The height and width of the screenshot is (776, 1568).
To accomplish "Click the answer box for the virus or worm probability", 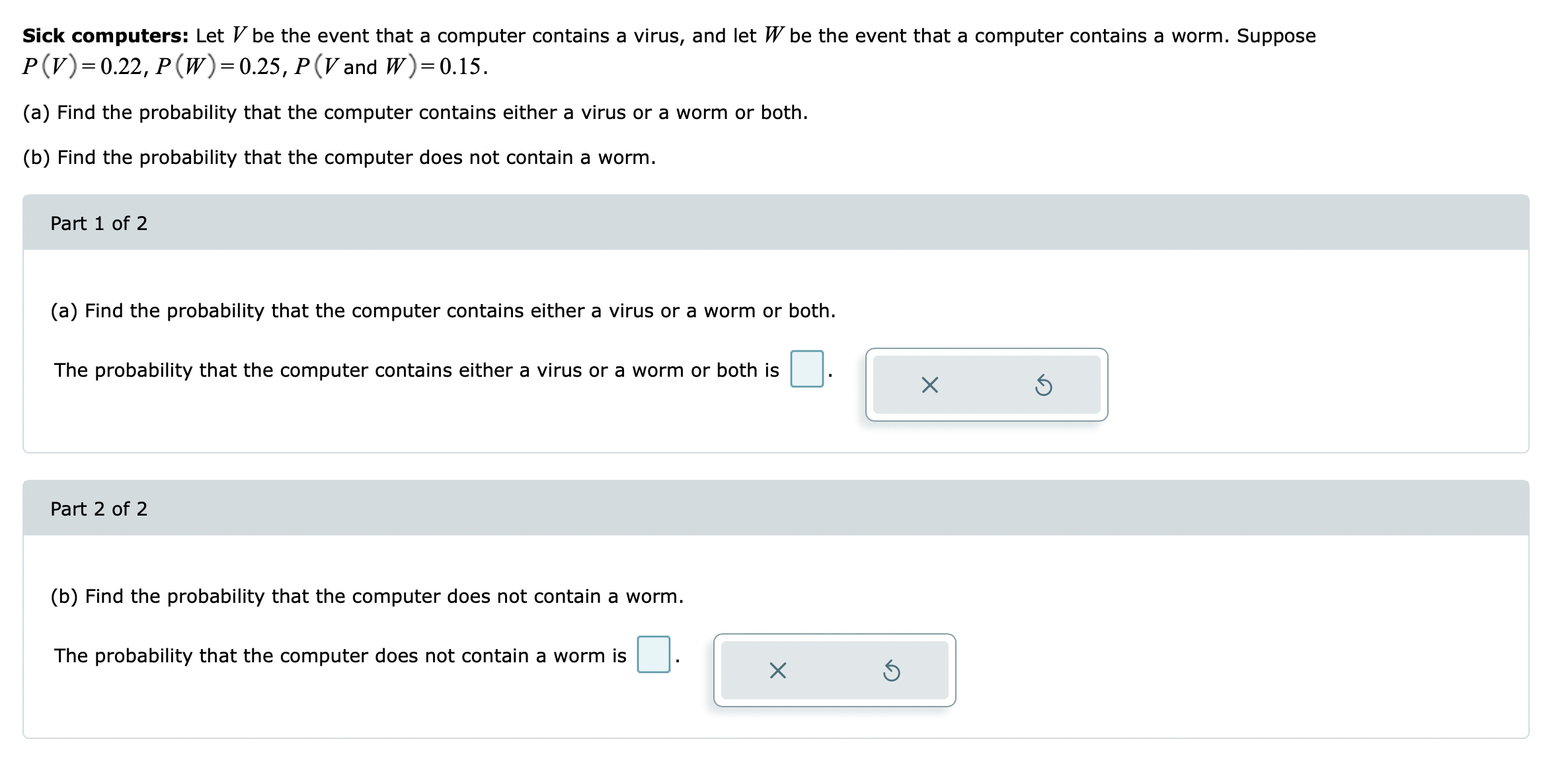I will (806, 369).
